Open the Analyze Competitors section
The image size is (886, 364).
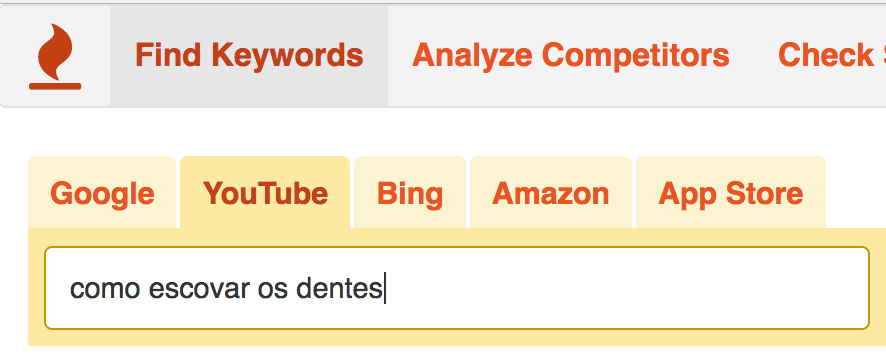[571, 55]
